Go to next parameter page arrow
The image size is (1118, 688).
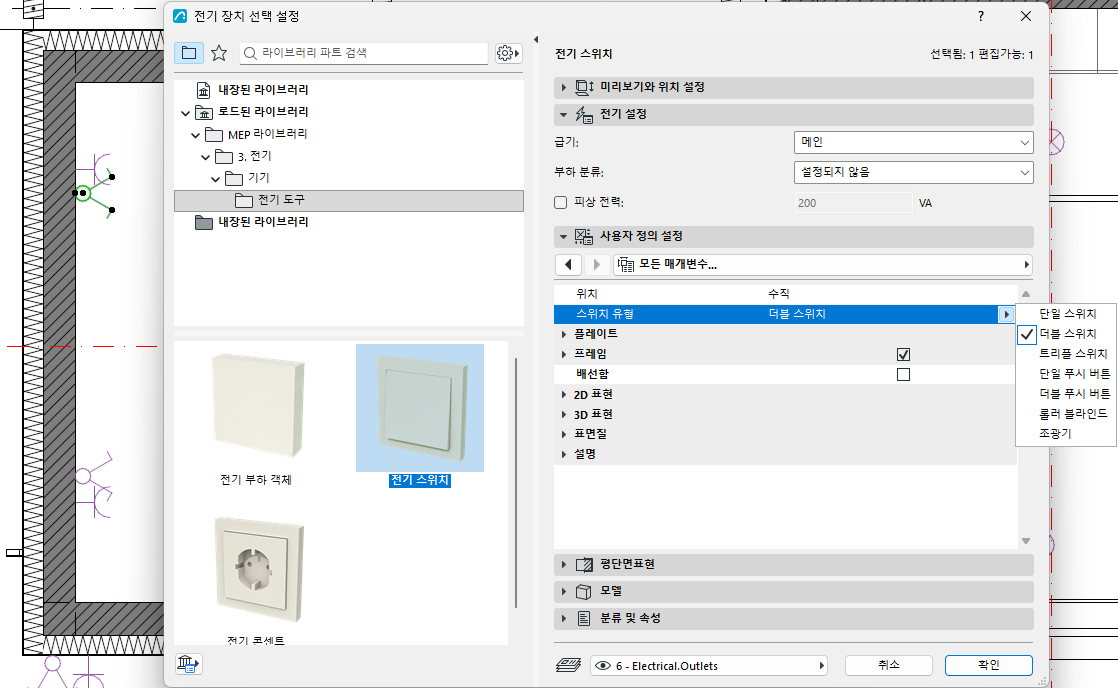click(x=596, y=265)
